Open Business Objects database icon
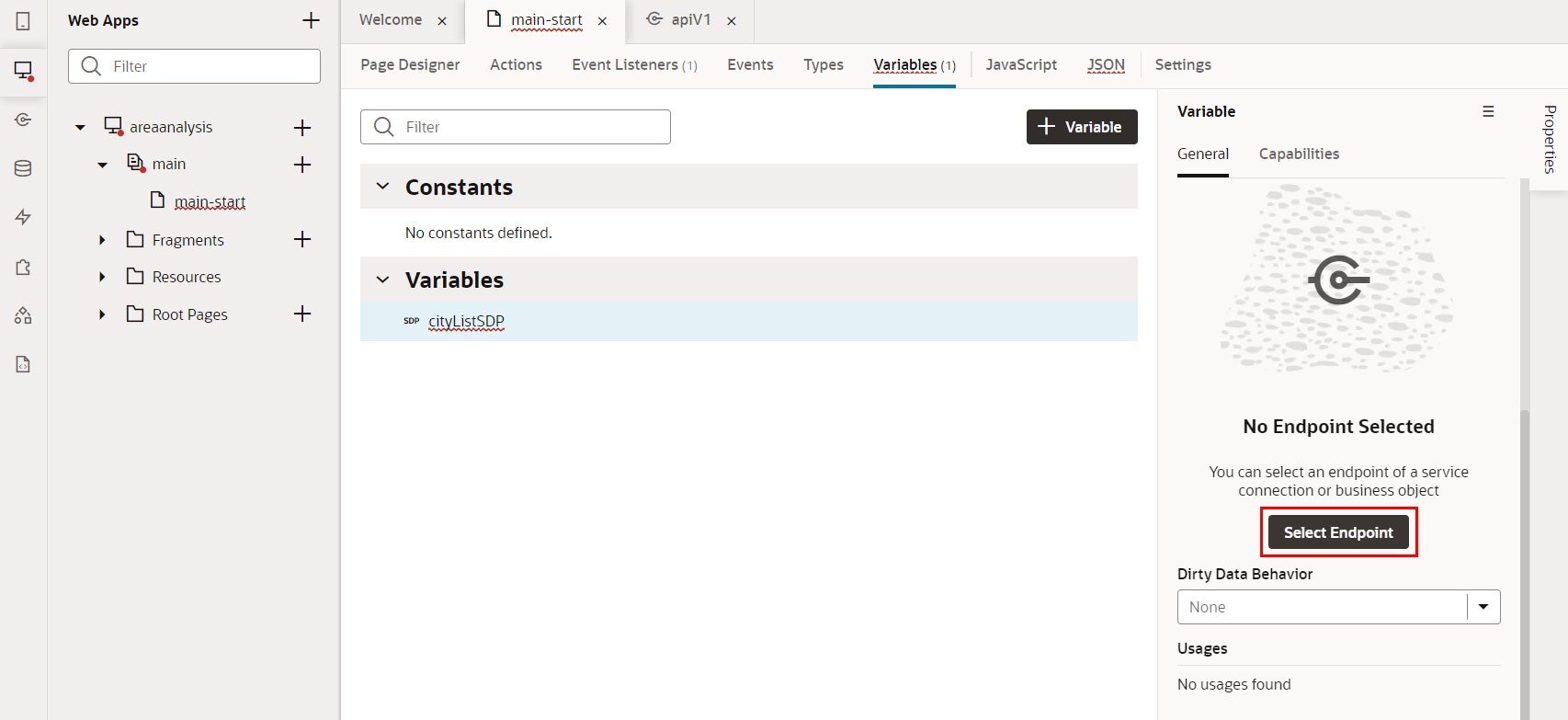The image size is (1568, 720). point(23,168)
